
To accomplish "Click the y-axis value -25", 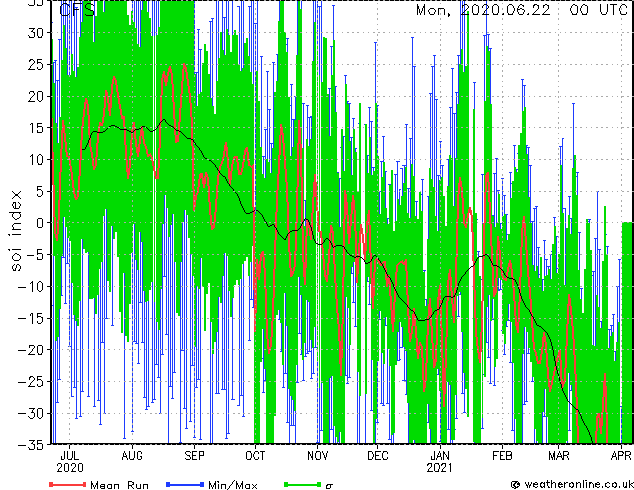I will [x=31, y=382].
